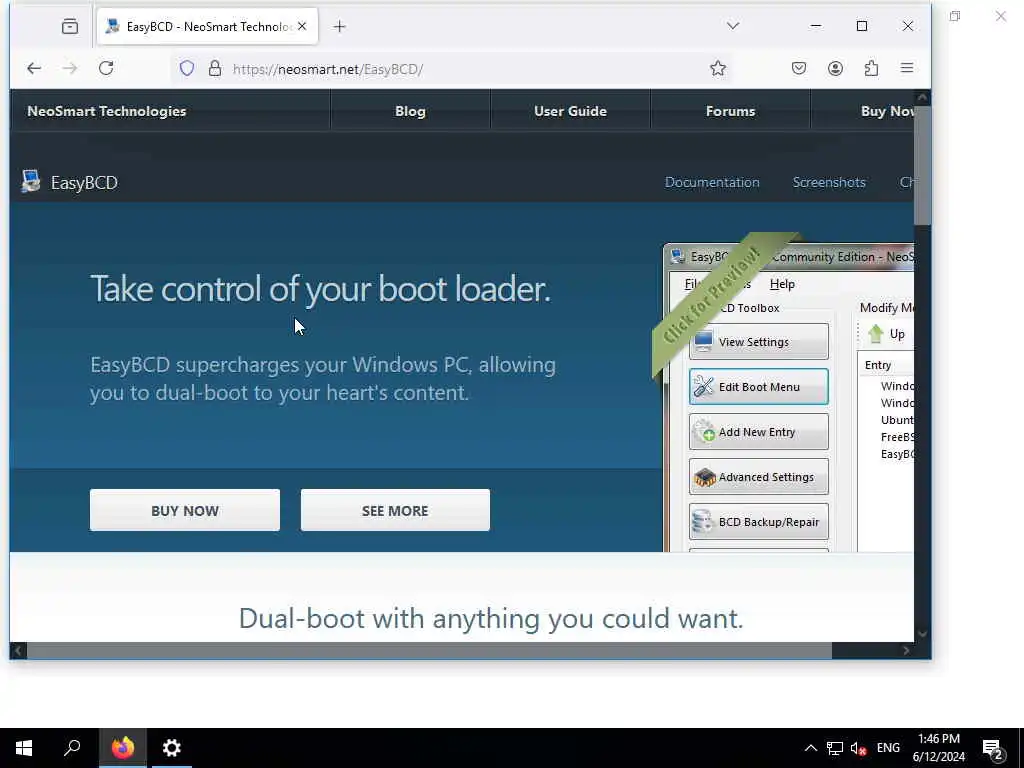The image size is (1024, 768).
Task: Click the scroll left arrow of page
Action: pyautogui.click(x=18, y=650)
